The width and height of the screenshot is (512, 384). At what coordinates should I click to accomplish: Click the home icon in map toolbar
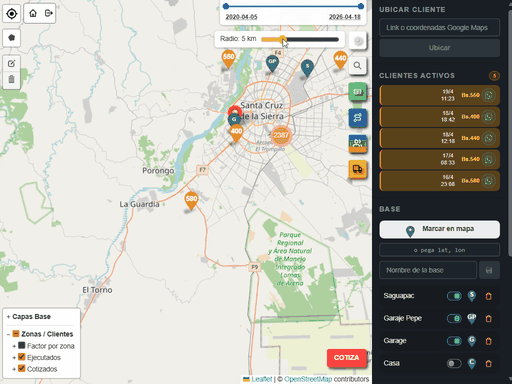[x=33, y=13]
